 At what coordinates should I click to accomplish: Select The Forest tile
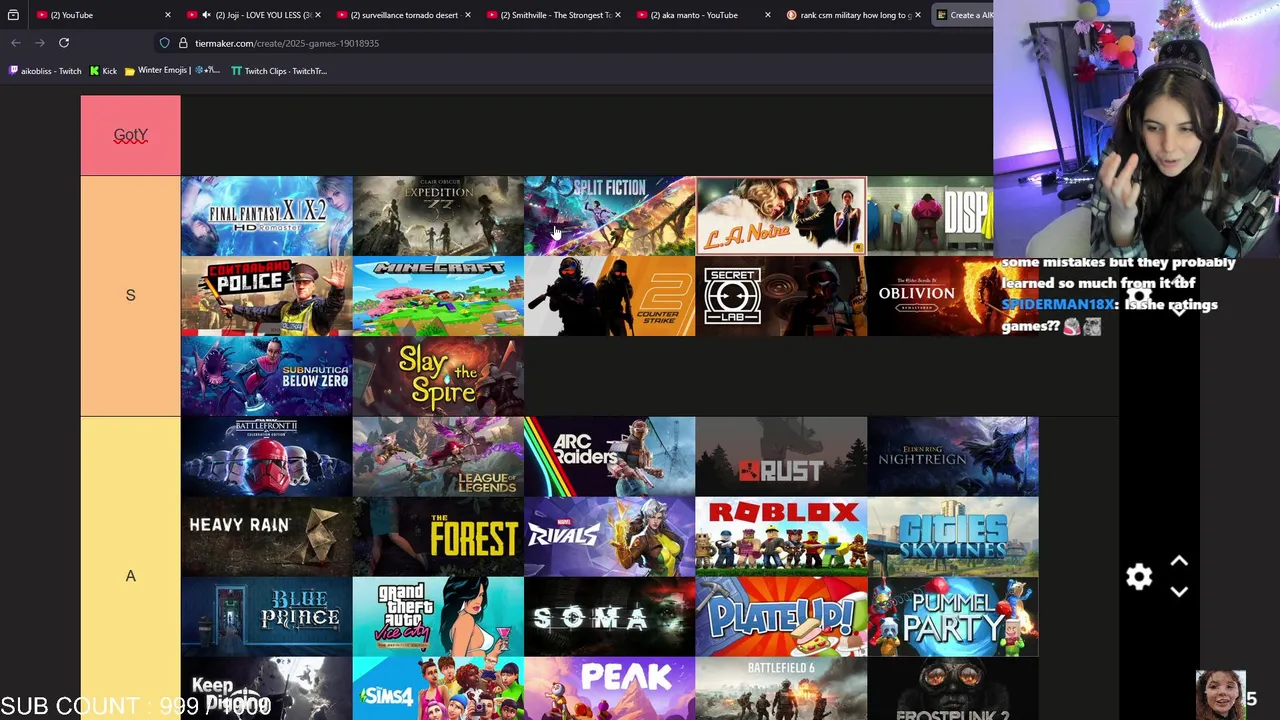tap(438, 537)
